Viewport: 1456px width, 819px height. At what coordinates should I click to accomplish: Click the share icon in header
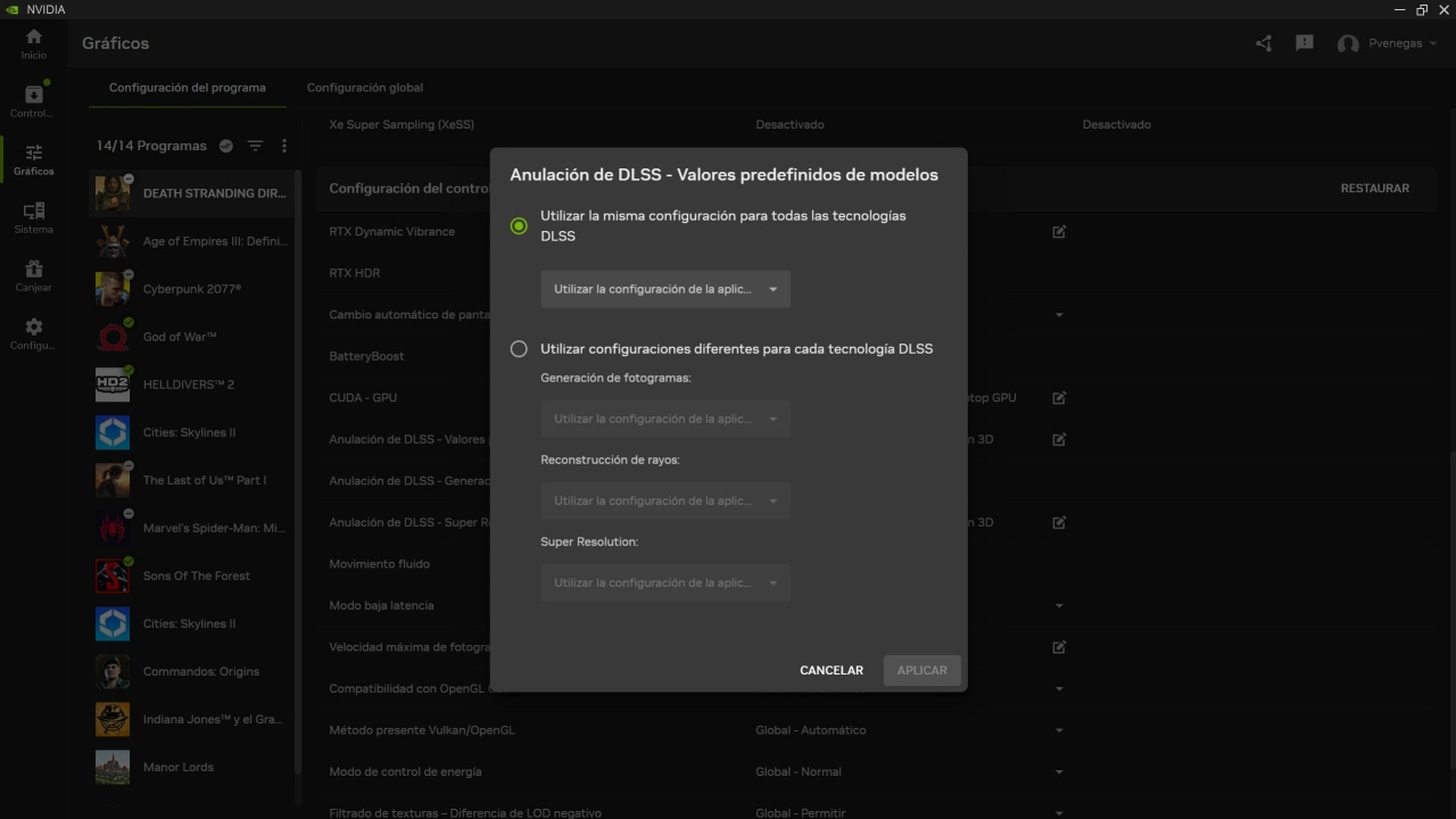[1264, 44]
